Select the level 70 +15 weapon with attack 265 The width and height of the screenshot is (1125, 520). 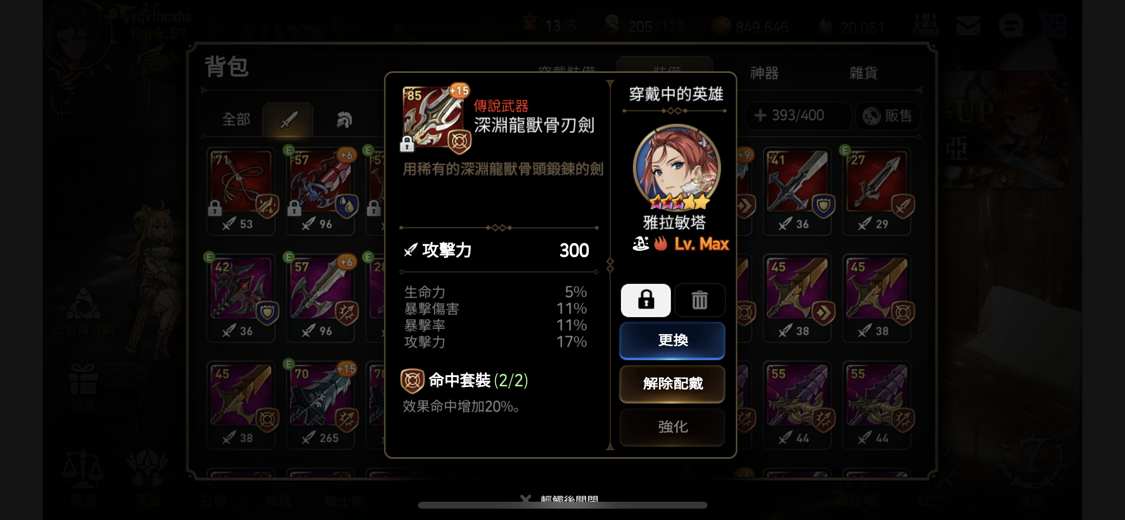pyautogui.click(x=321, y=405)
